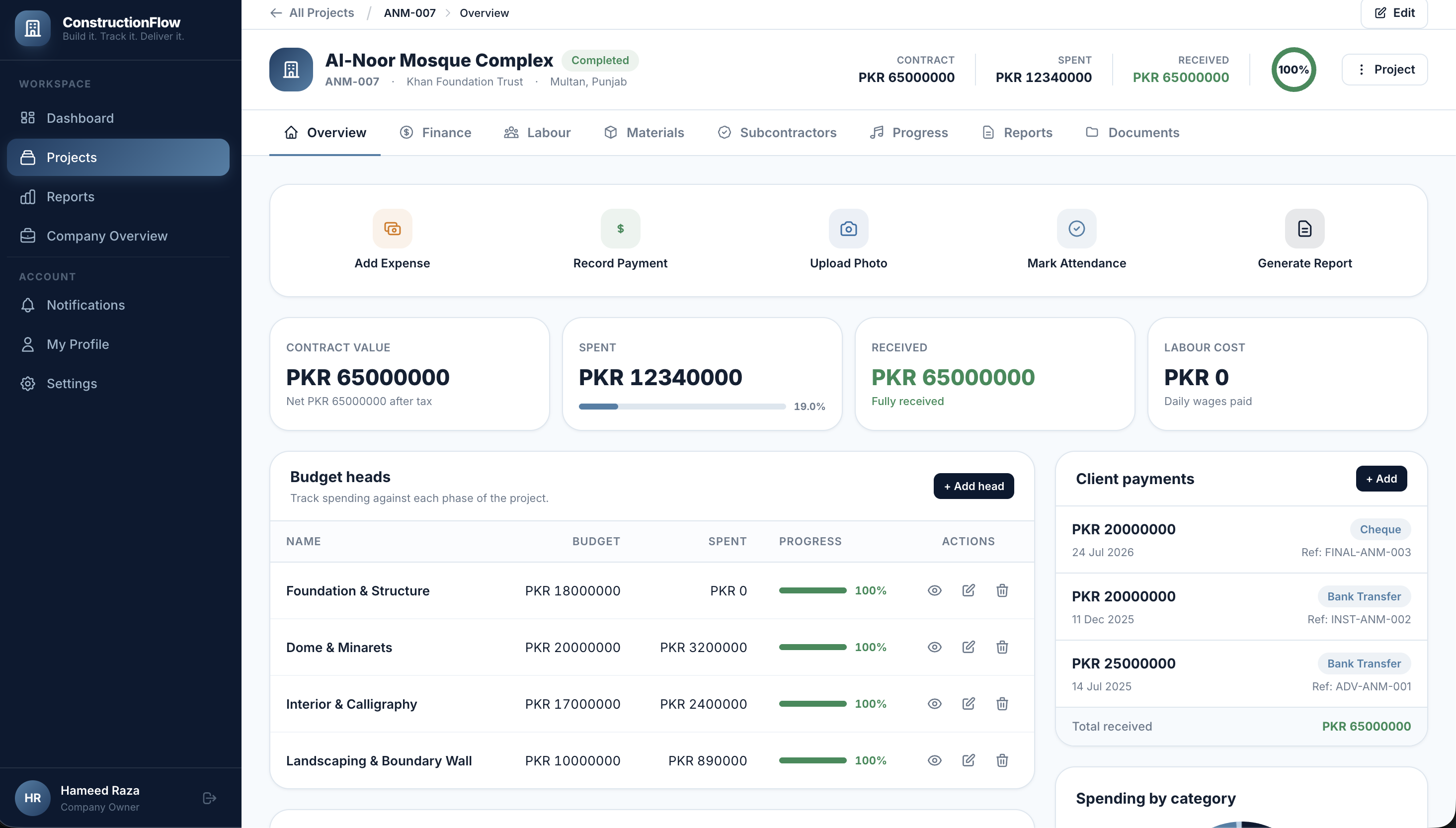Click the Upload Photo camera icon

pyautogui.click(x=848, y=229)
